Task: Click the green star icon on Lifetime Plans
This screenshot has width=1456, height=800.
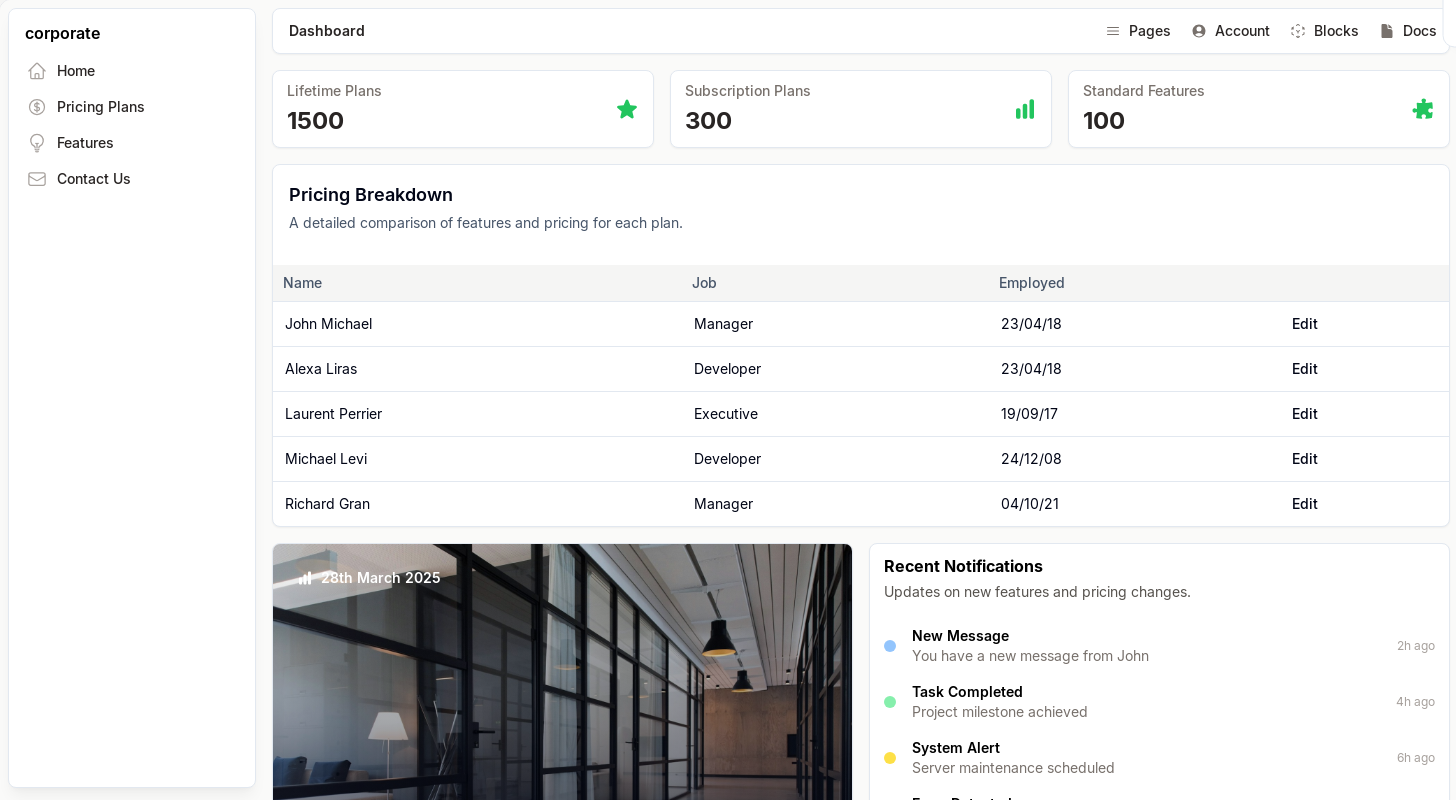Action: coord(627,109)
